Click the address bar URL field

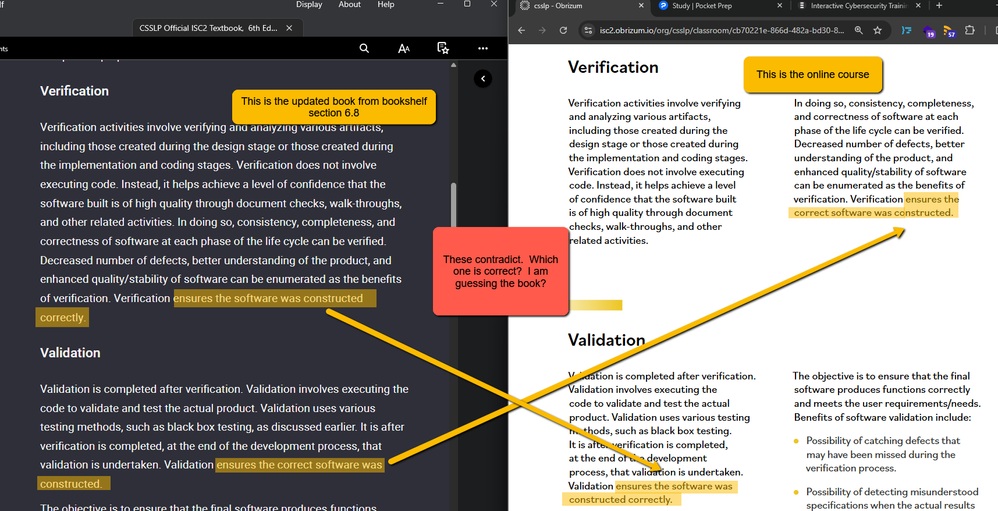(x=720, y=31)
